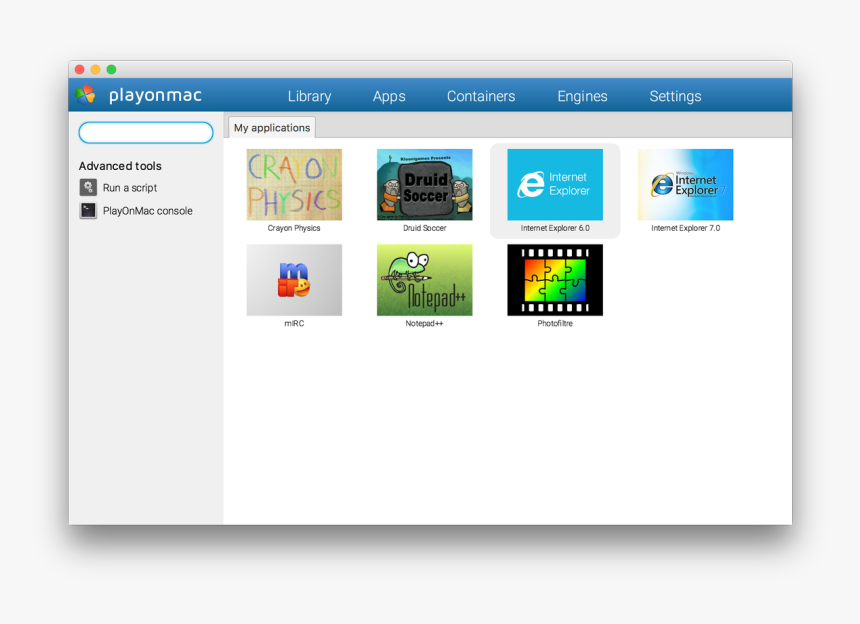Open the Apps section

pyautogui.click(x=389, y=96)
